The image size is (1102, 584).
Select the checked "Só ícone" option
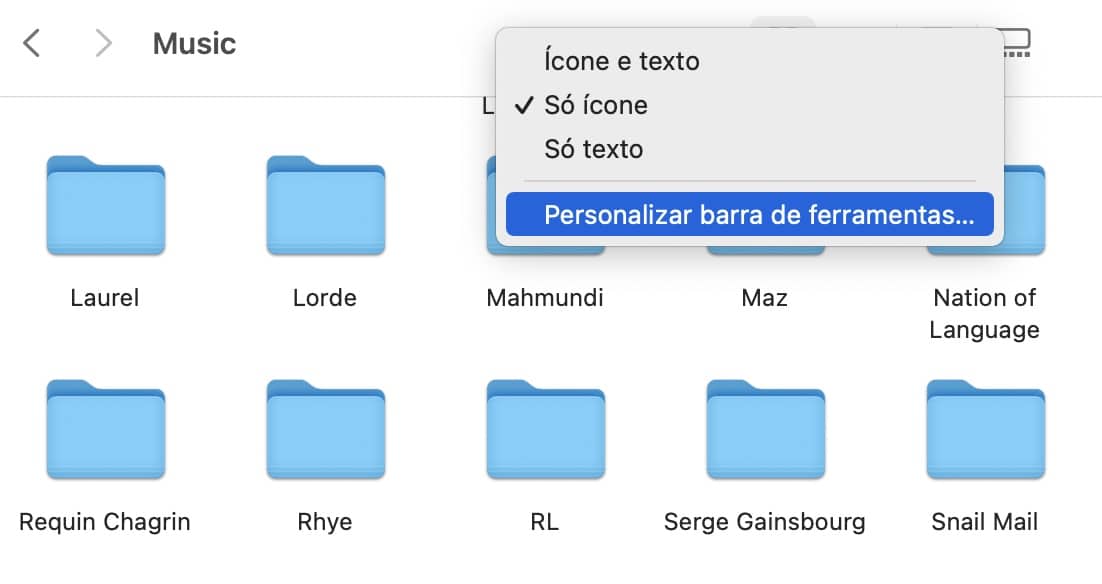click(595, 105)
